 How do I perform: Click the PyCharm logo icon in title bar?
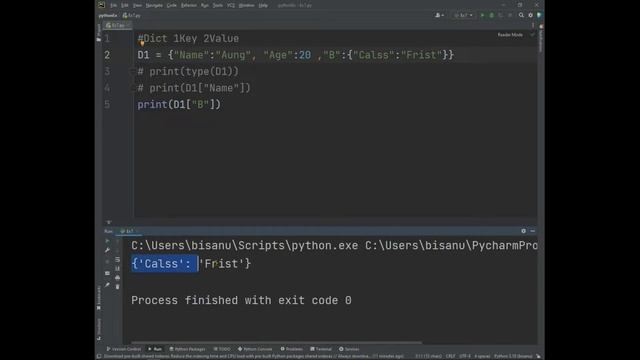click(x=101, y=5)
